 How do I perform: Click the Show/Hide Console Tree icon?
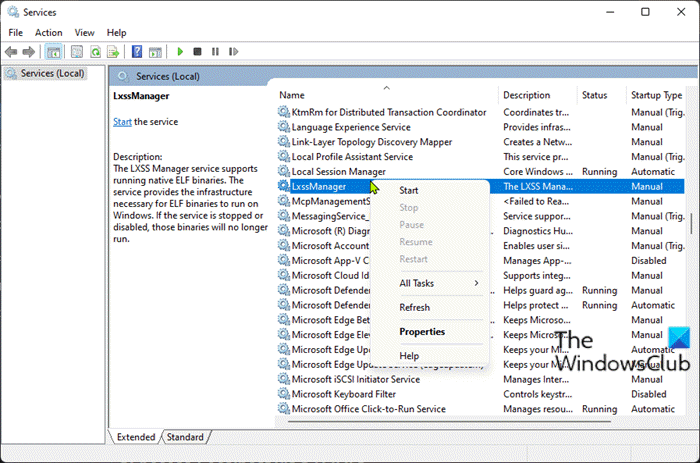[53, 51]
